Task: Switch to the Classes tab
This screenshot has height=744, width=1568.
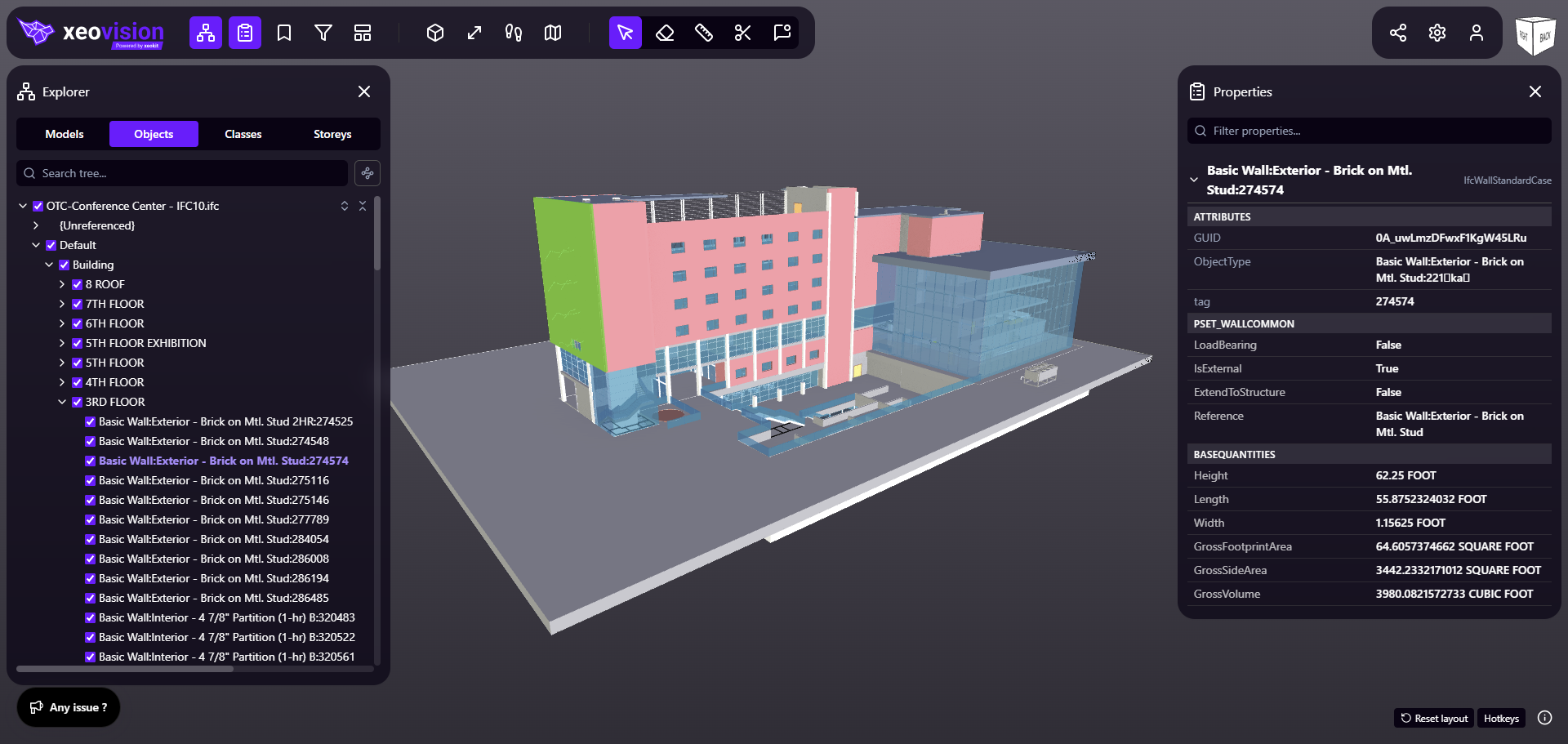Action: click(x=243, y=134)
